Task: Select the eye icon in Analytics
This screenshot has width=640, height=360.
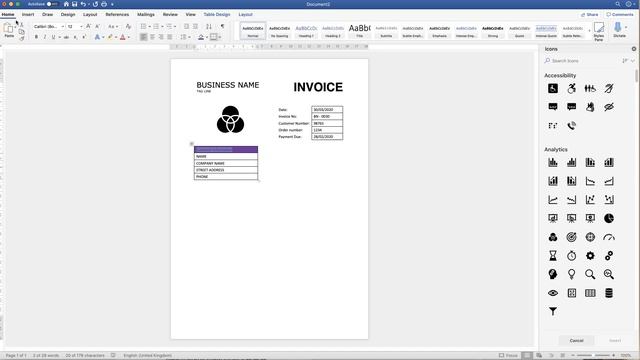Action: [x=553, y=293]
